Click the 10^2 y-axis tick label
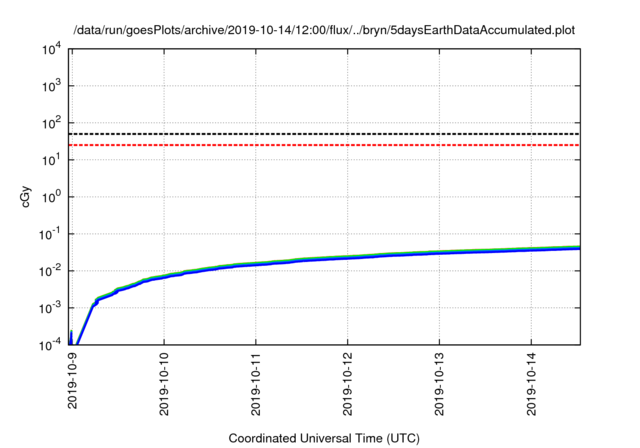This screenshot has width=640, height=448. pos(51,123)
